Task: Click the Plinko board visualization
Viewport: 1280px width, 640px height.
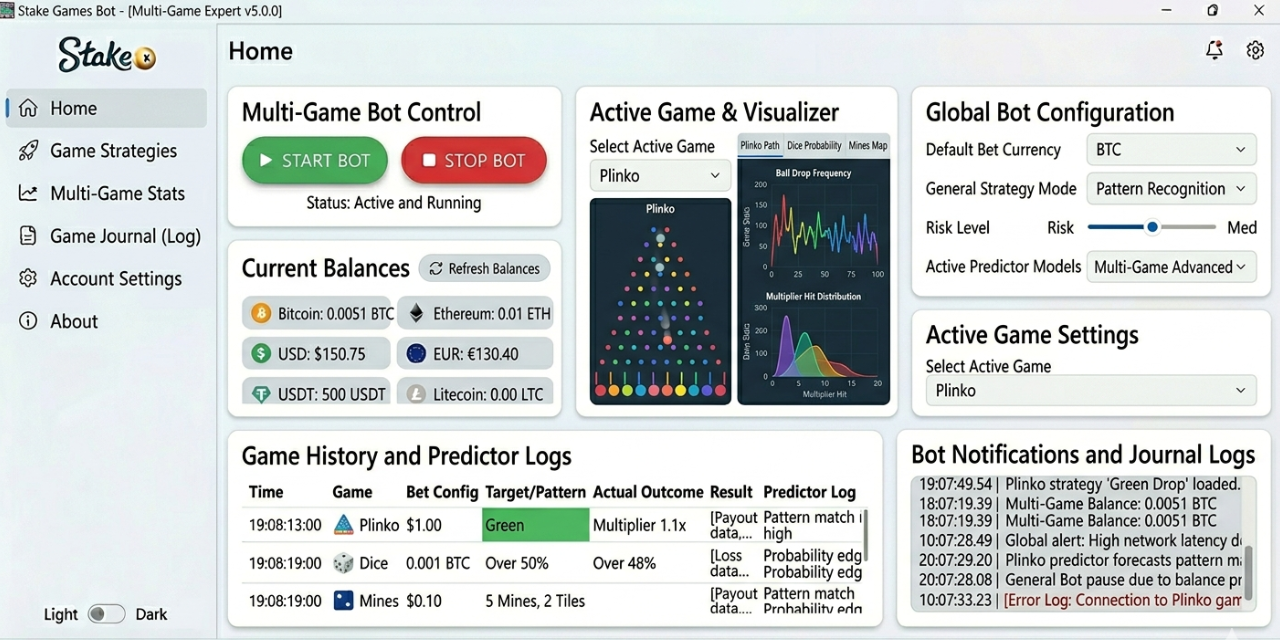Action: [660, 301]
